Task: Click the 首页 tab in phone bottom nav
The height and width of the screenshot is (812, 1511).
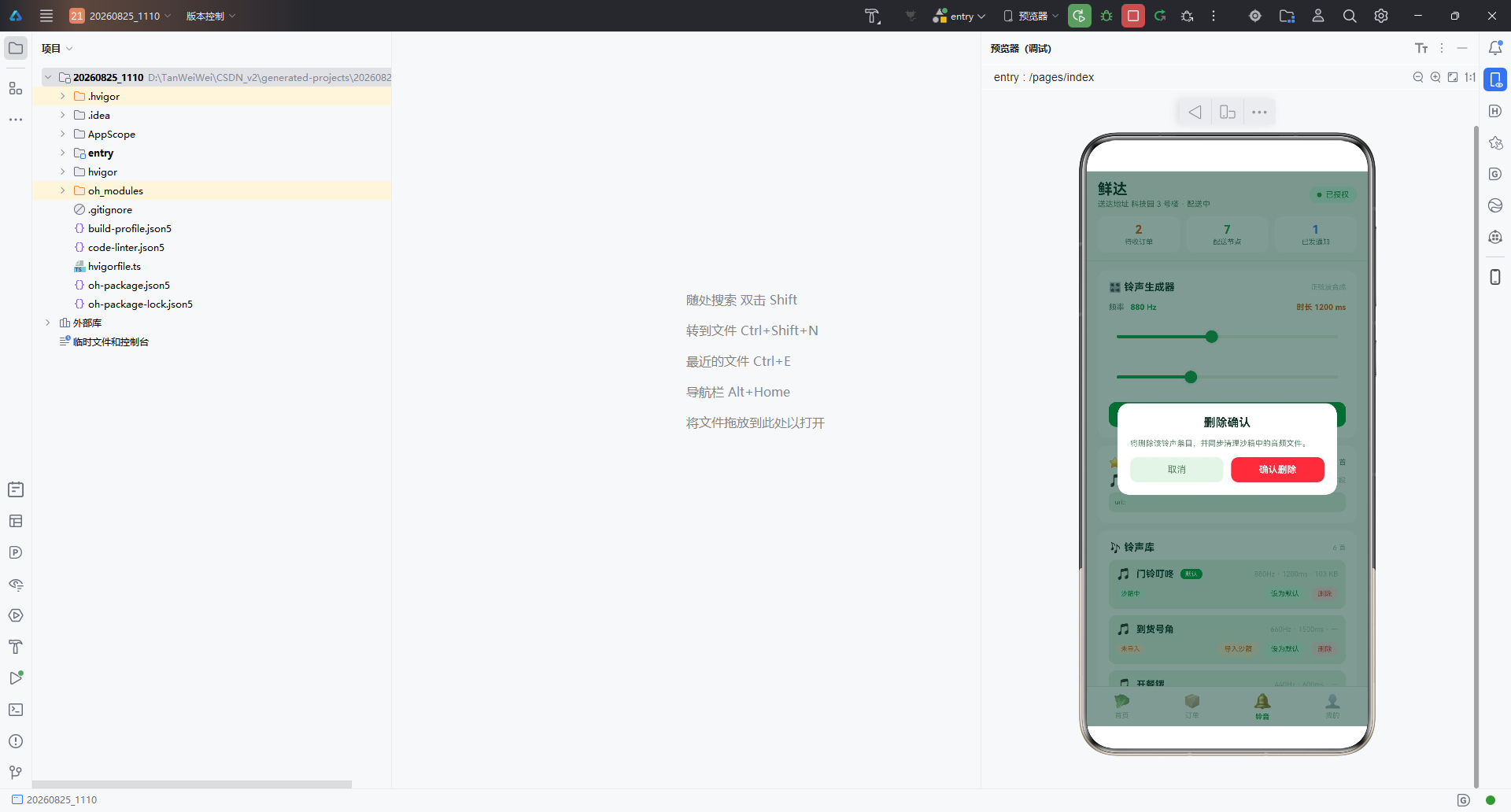Action: (x=1122, y=706)
